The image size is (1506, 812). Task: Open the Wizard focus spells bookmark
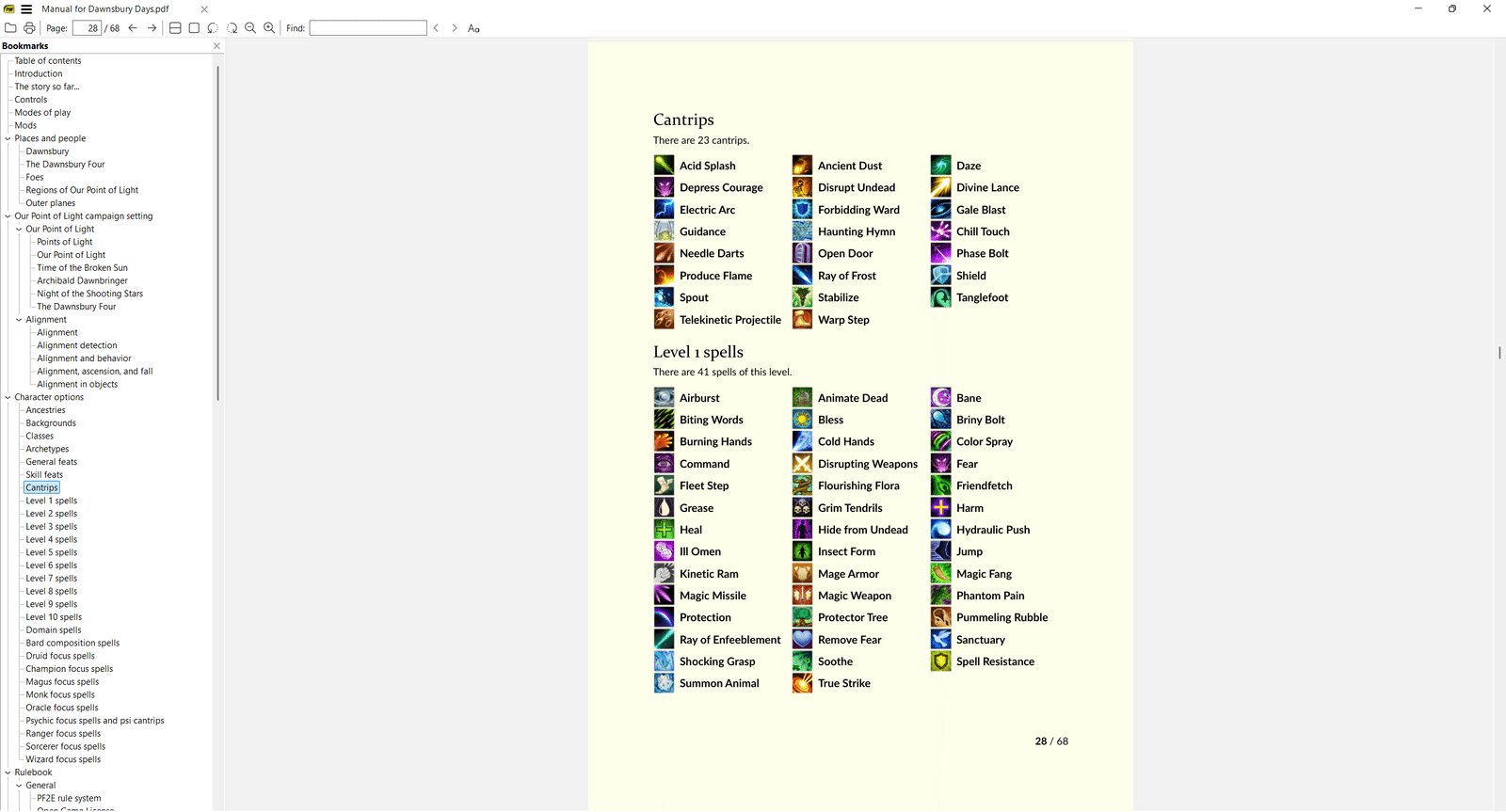coord(63,759)
